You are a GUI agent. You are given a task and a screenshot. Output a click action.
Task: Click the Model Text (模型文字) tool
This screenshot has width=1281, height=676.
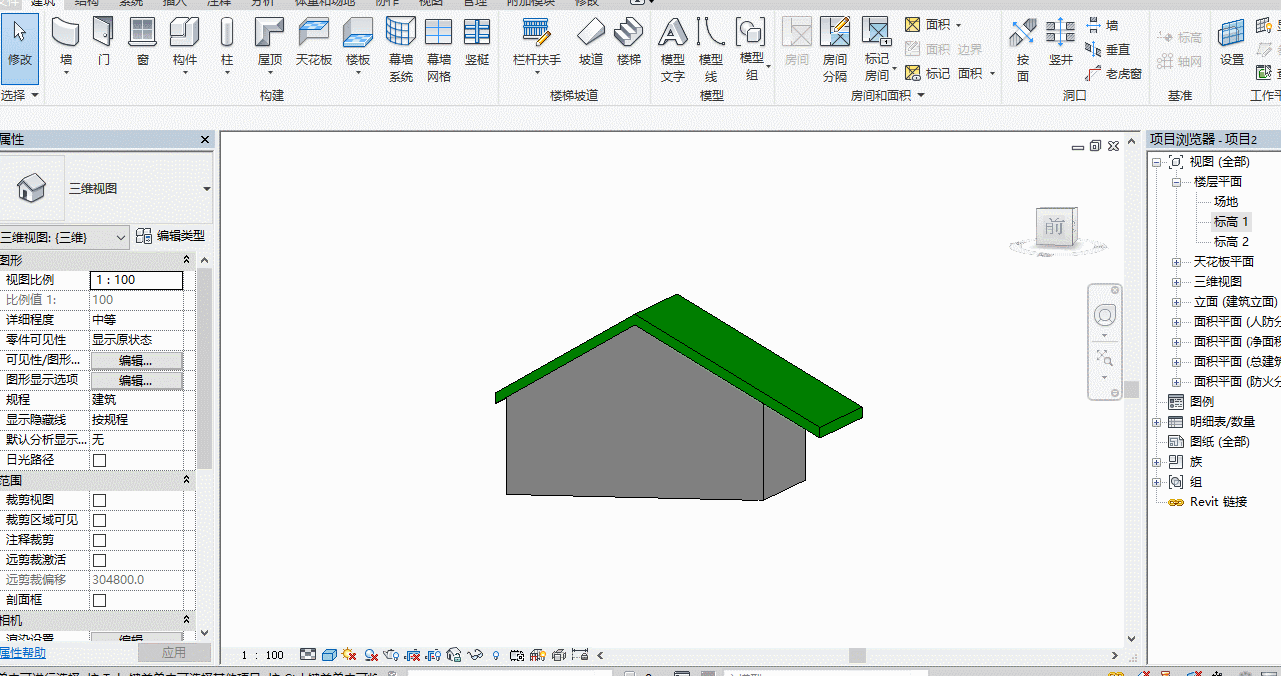pyautogui.click(x=673, y=48)
